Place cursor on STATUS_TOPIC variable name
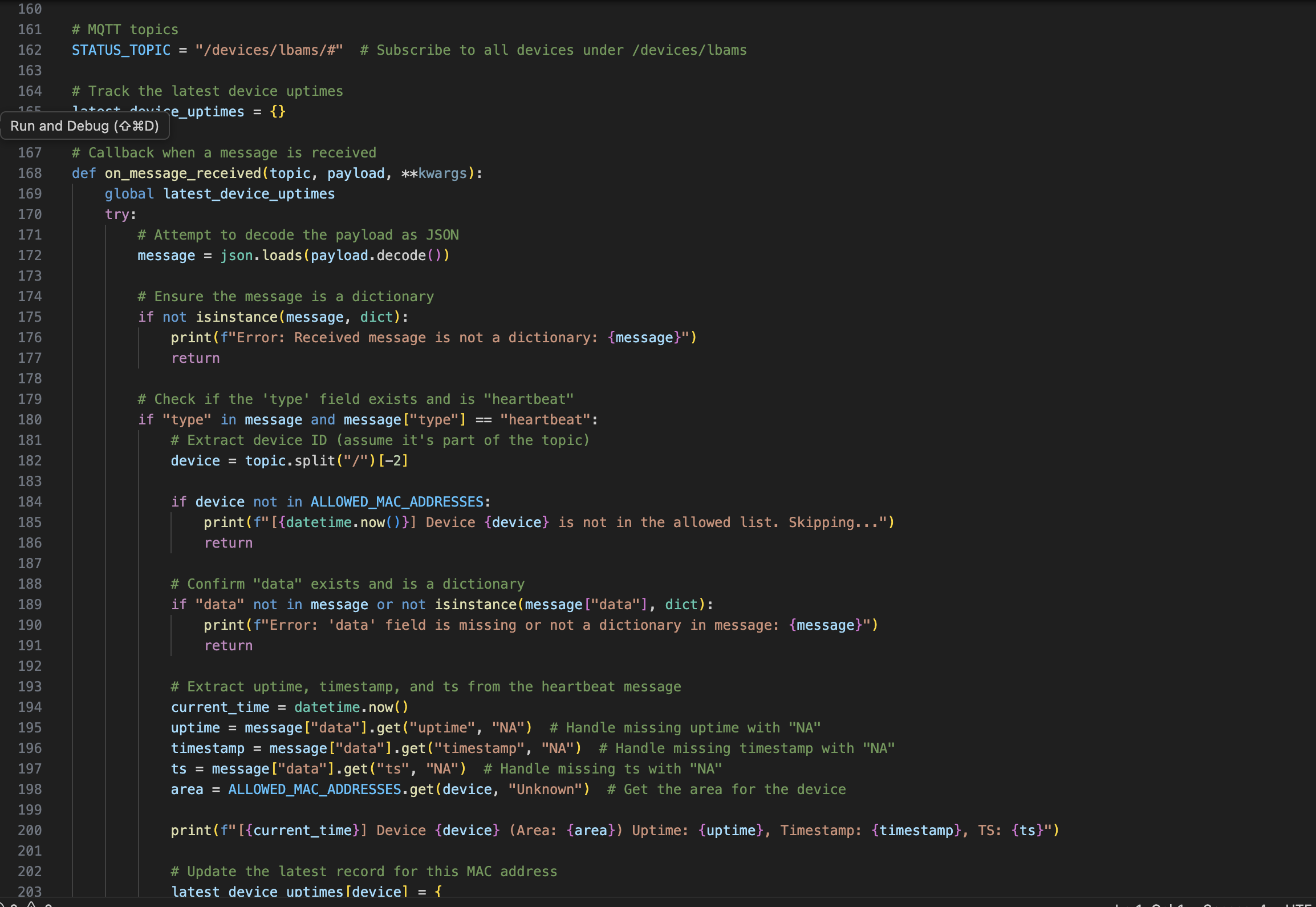The height and width of the screenshot is (907, 1316). 121,50
